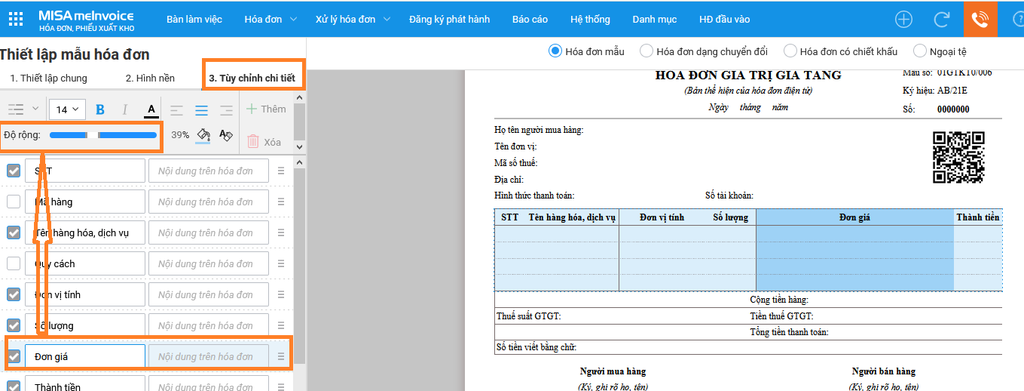Viewport: 1024px width, 391px height.
Task: Apply left text alignment
Action: 176,109
